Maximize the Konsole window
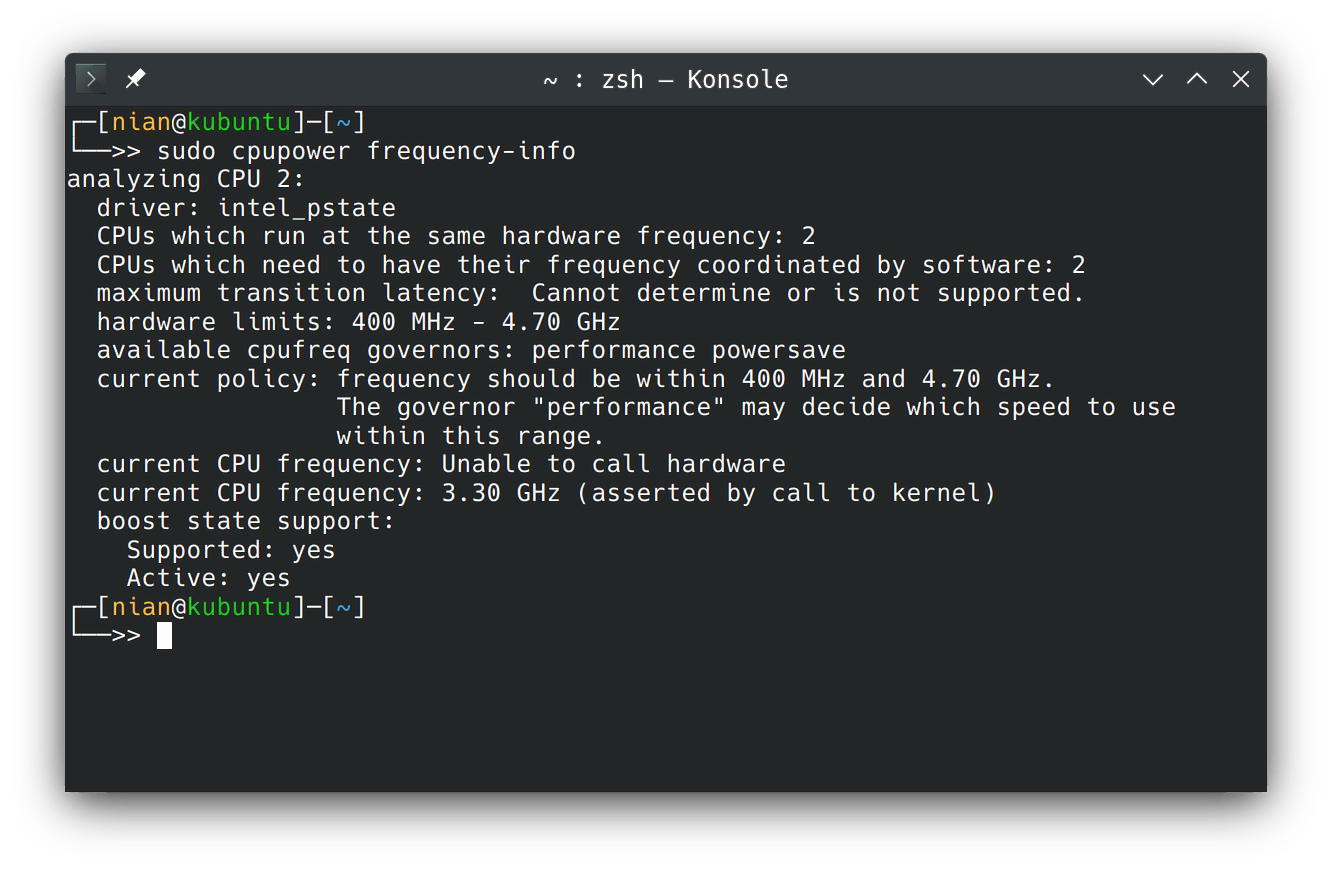Image resolution: width=1332 pixels, height=869 pixels. (x=1196, y=79)
